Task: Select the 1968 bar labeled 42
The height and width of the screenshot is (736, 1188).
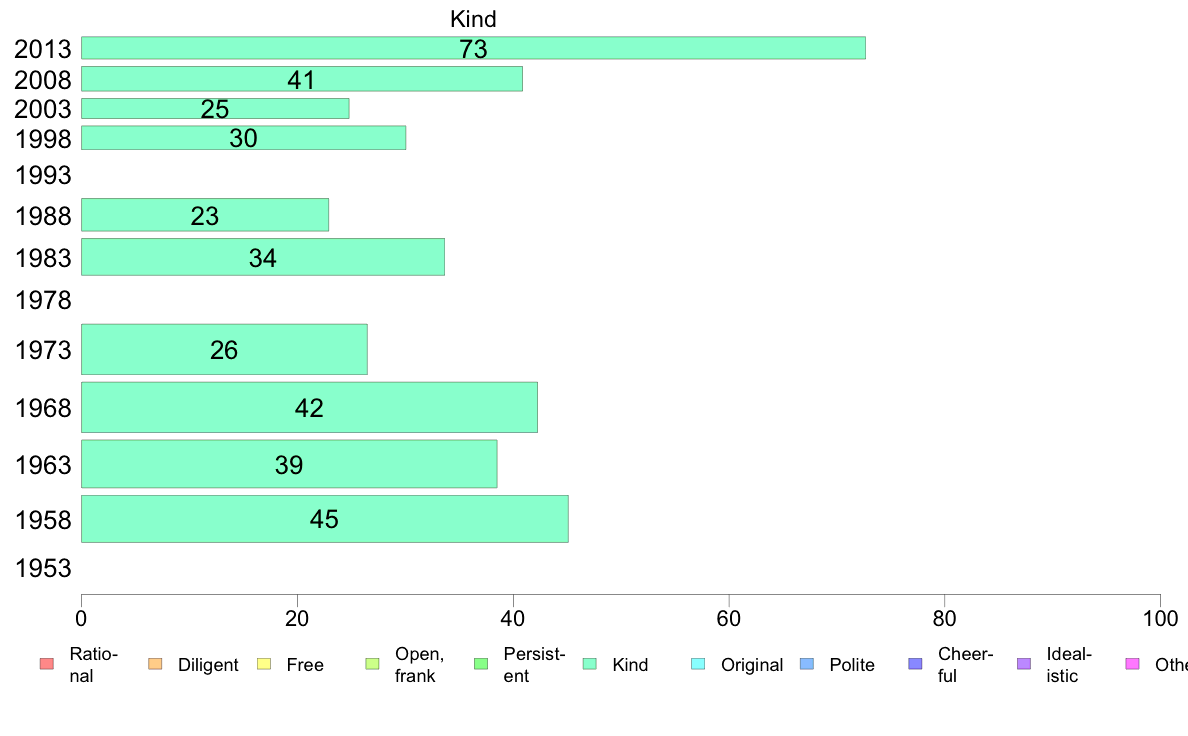Action: pyautogui.click(x=309, y=408)
